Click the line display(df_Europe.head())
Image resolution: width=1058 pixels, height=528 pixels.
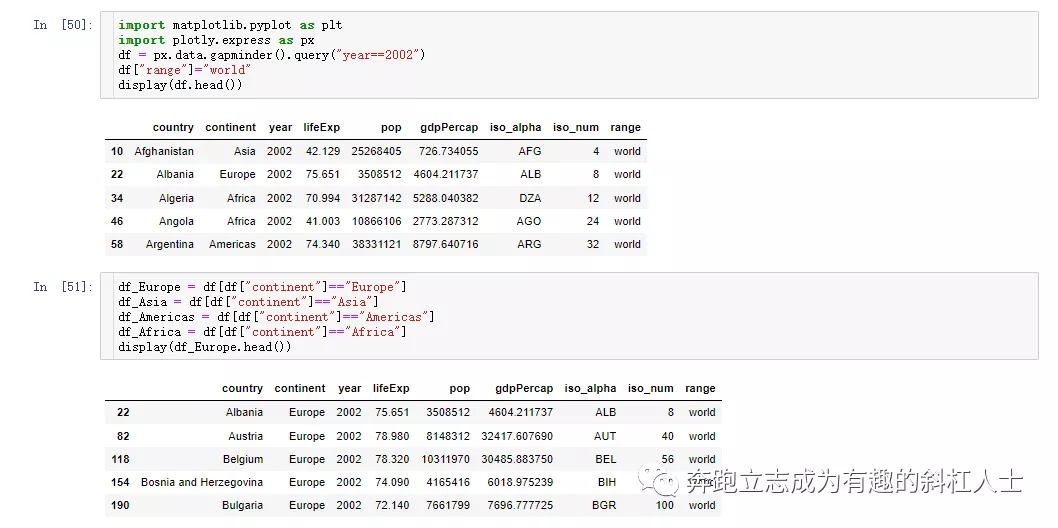click(204, 347)
